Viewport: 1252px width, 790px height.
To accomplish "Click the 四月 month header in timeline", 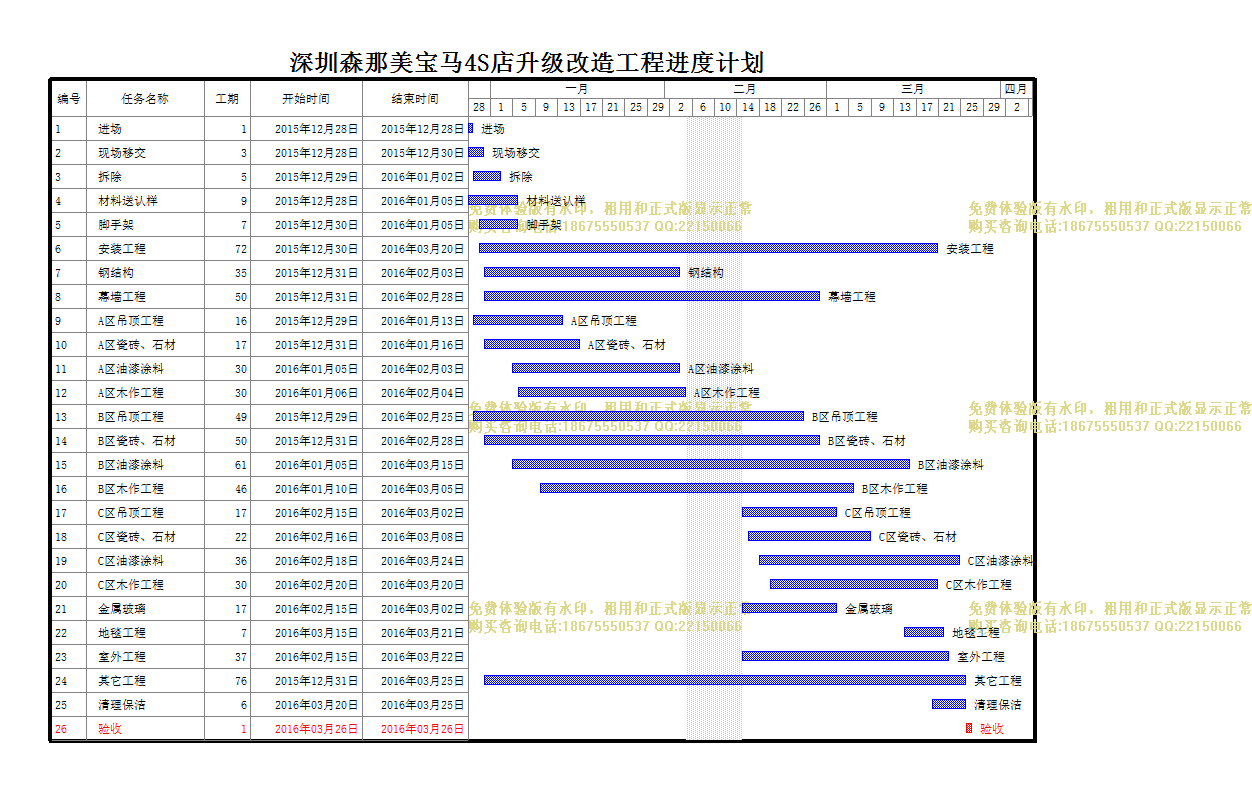I will tap(1016, 89).
